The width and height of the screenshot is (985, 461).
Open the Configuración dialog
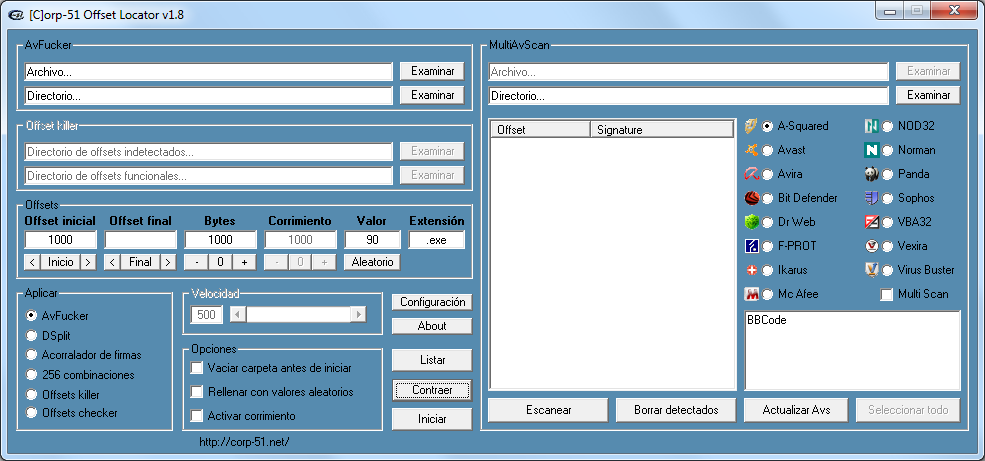click(432, 302)
